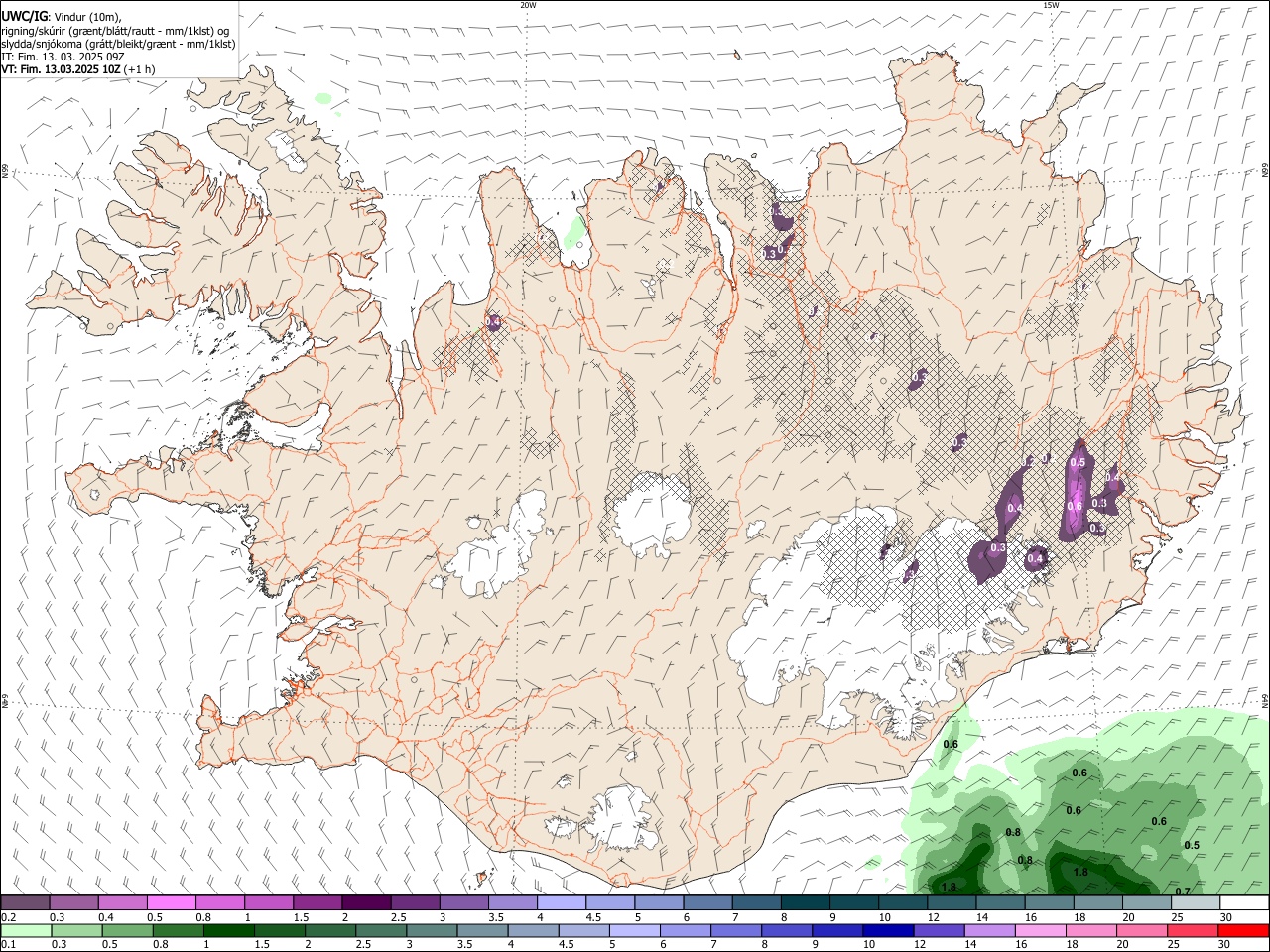This screenshot has height=952, width=1270.
Task: Select the lavender swatch between 4 and 4.5 in upper legend
Action: pyautogui.click(x=561, y=902)
